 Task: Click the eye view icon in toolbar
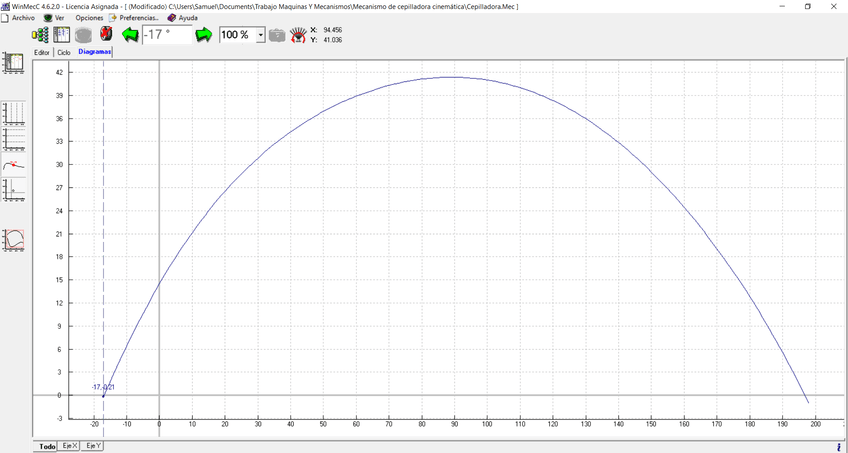pos(298,35)
